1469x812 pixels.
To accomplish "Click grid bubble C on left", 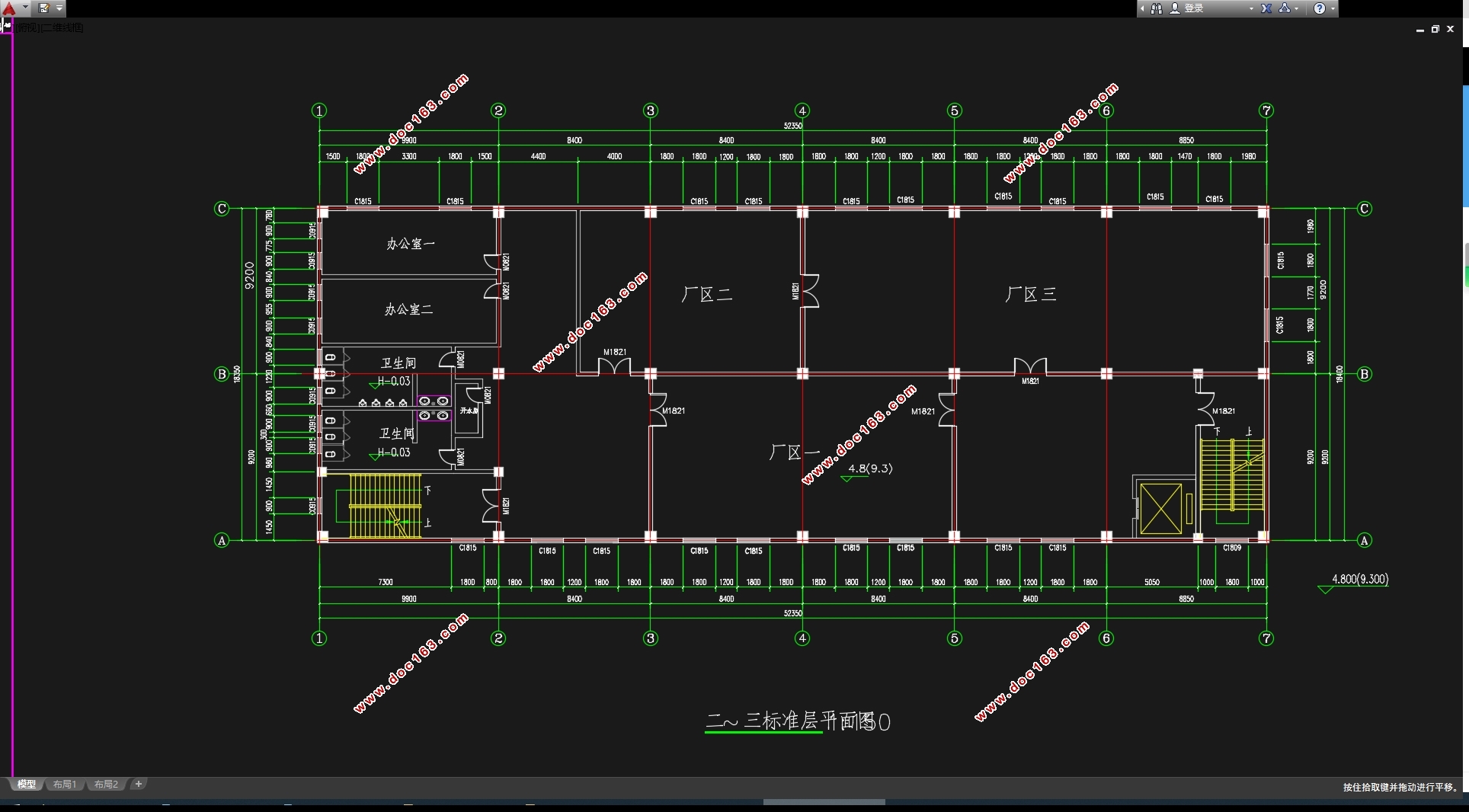I will click(x=222, y=209).
